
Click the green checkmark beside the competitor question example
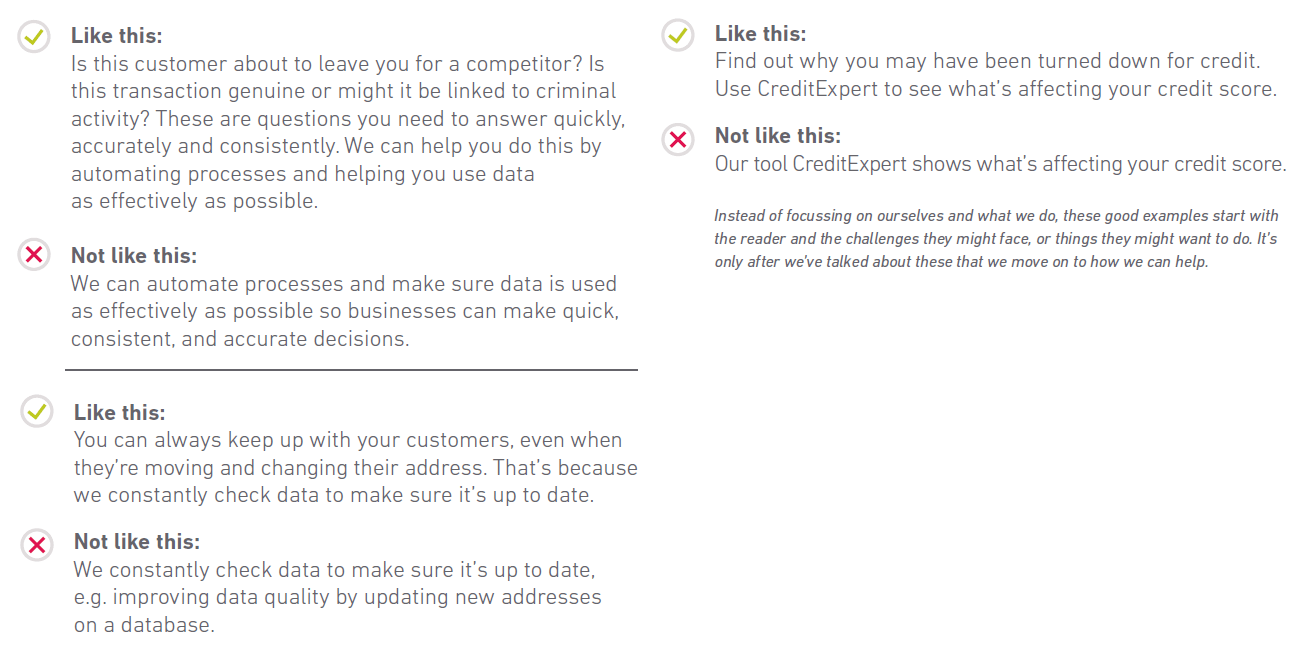coord(34,38)
